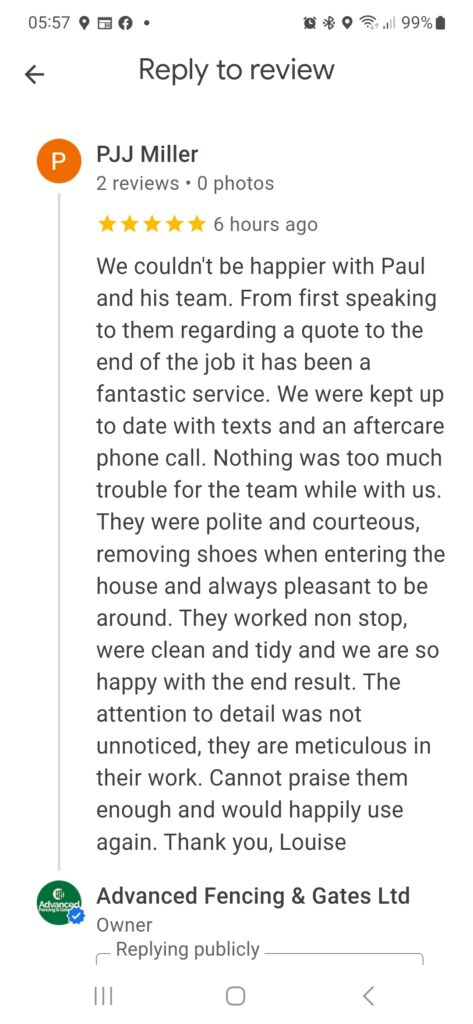473x1024 pixels.
Task: Tap the Facebook notification icon
Action: point(126,23)
